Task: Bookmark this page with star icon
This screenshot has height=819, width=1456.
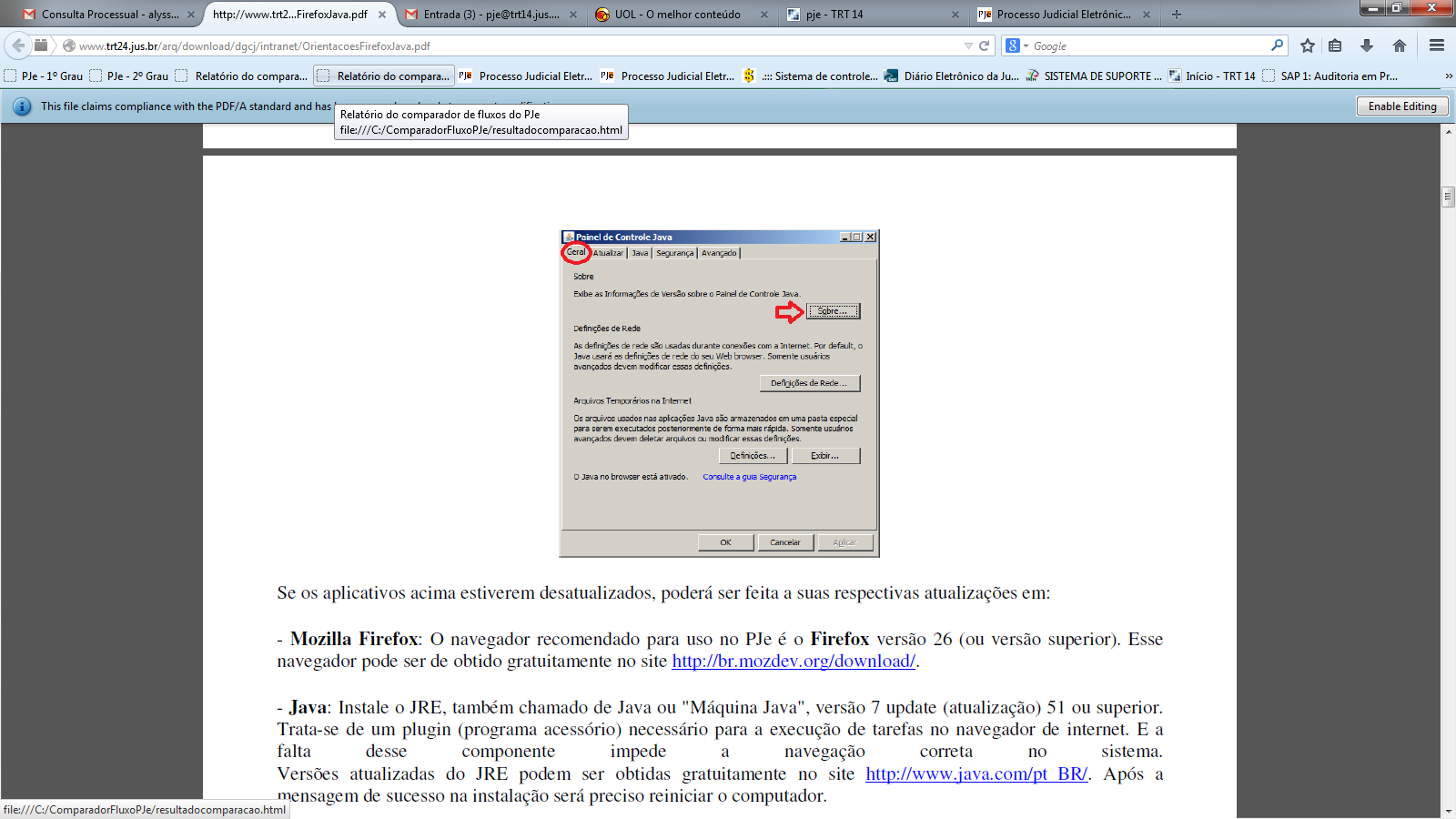Action: coord(1308,45)
